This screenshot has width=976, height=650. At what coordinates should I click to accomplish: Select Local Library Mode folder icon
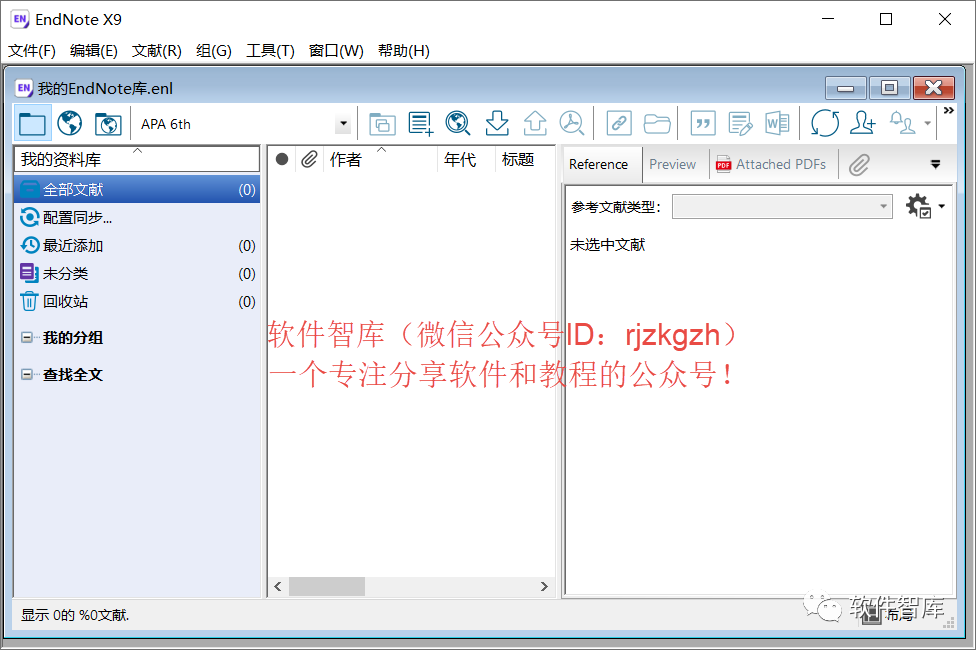32,124
